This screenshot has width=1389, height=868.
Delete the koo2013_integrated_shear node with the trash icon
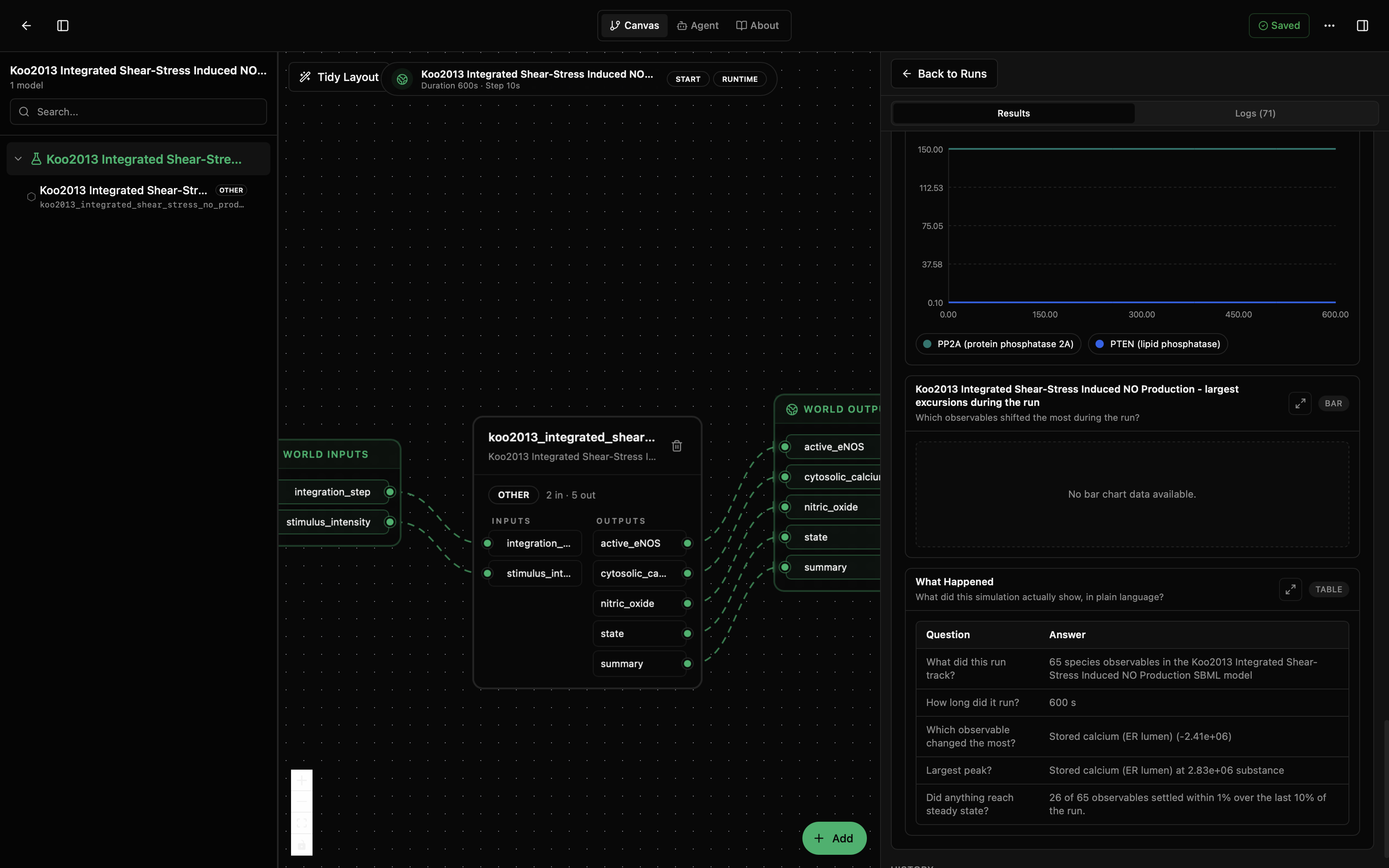click(677, 446)
